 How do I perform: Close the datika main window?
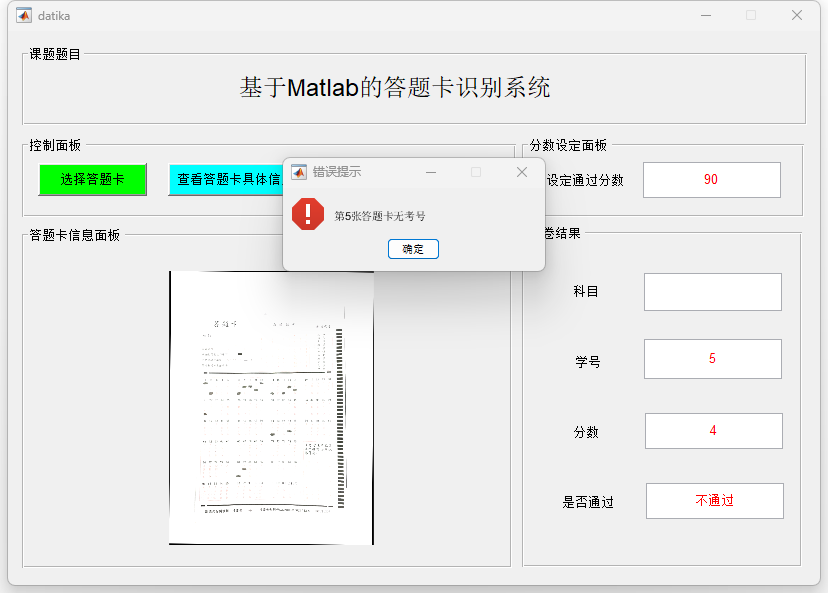(x=797, y=15)
